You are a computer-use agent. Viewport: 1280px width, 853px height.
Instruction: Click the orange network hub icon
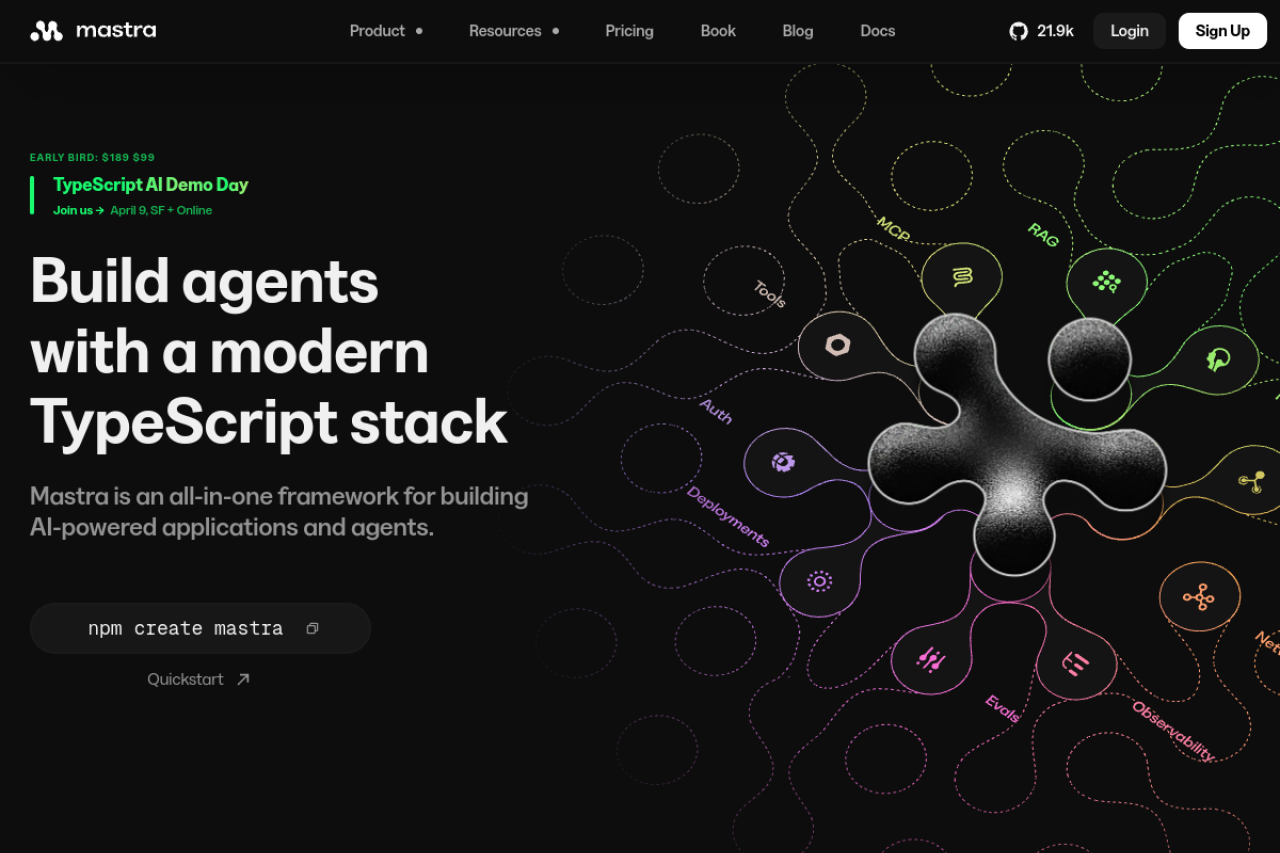[1198, 597]
